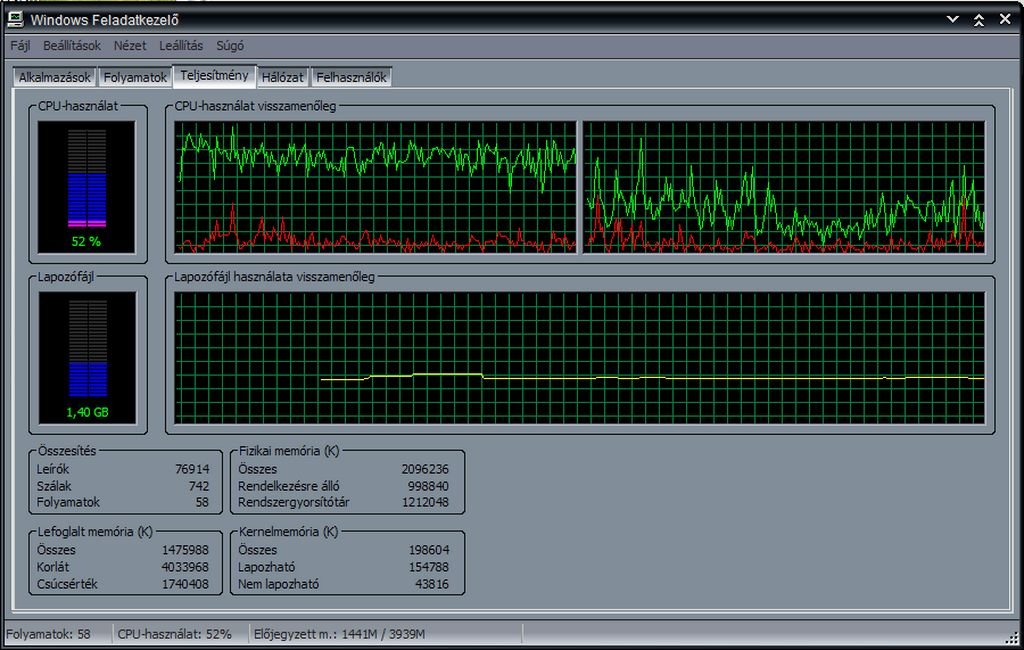Click the first CPU core history graph
The image size is (1024, 650).
tap(376, 187)
